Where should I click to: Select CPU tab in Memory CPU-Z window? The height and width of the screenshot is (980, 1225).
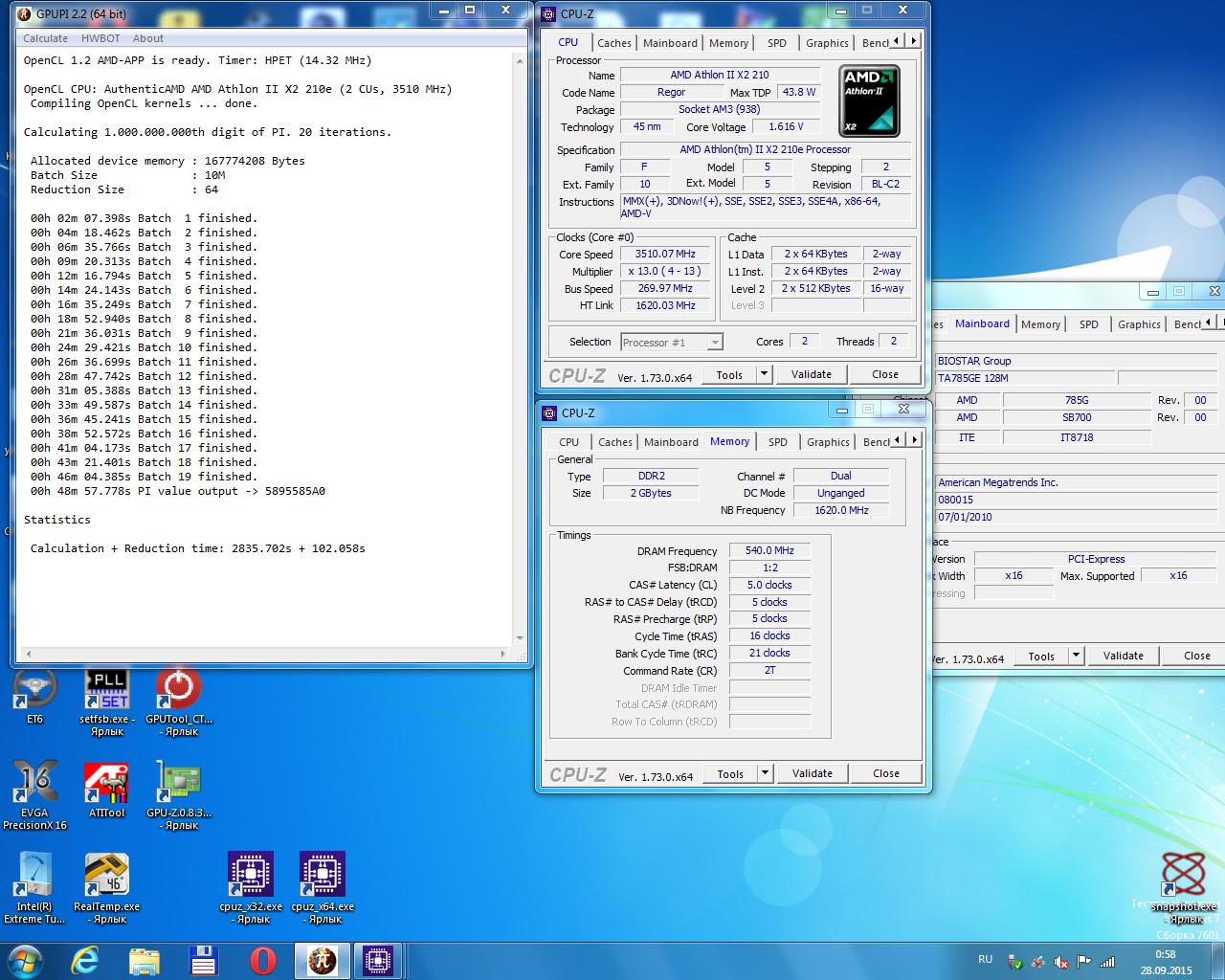click(x=568, y=442)
